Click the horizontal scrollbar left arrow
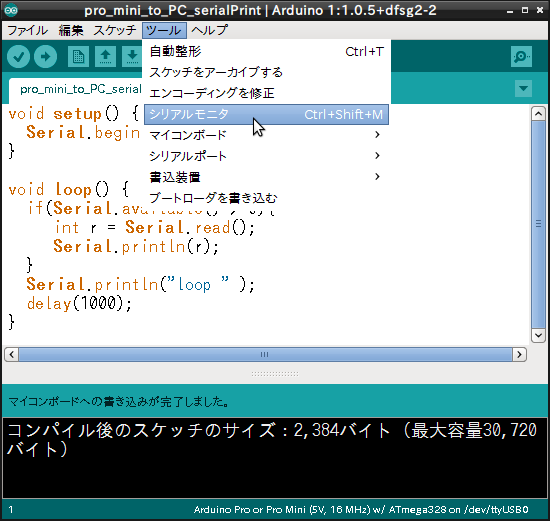550x521 pixels. [11, 354]
